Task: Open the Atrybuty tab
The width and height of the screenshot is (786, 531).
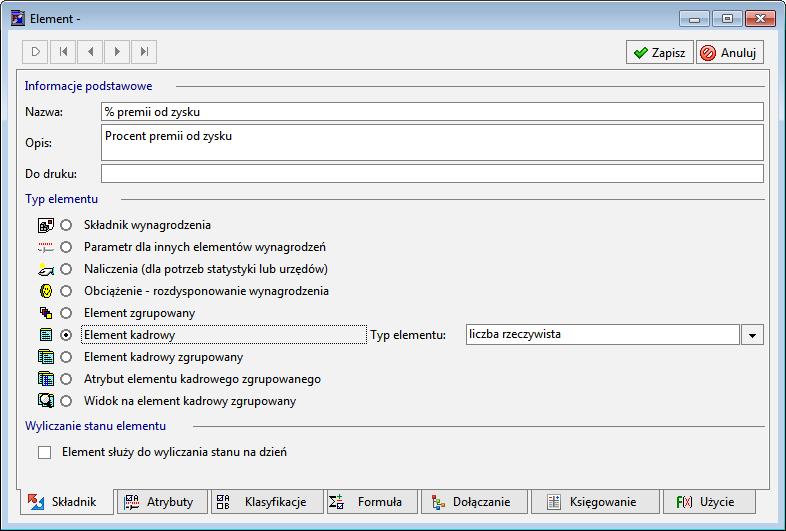Action: click(x=162, y=502)
